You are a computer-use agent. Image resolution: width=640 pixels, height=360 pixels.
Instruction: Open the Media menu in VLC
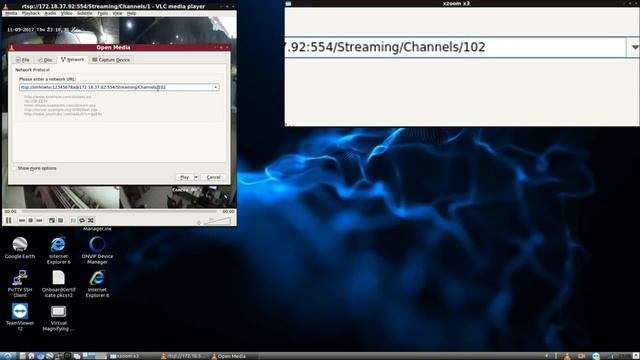(x=11, y=13)
